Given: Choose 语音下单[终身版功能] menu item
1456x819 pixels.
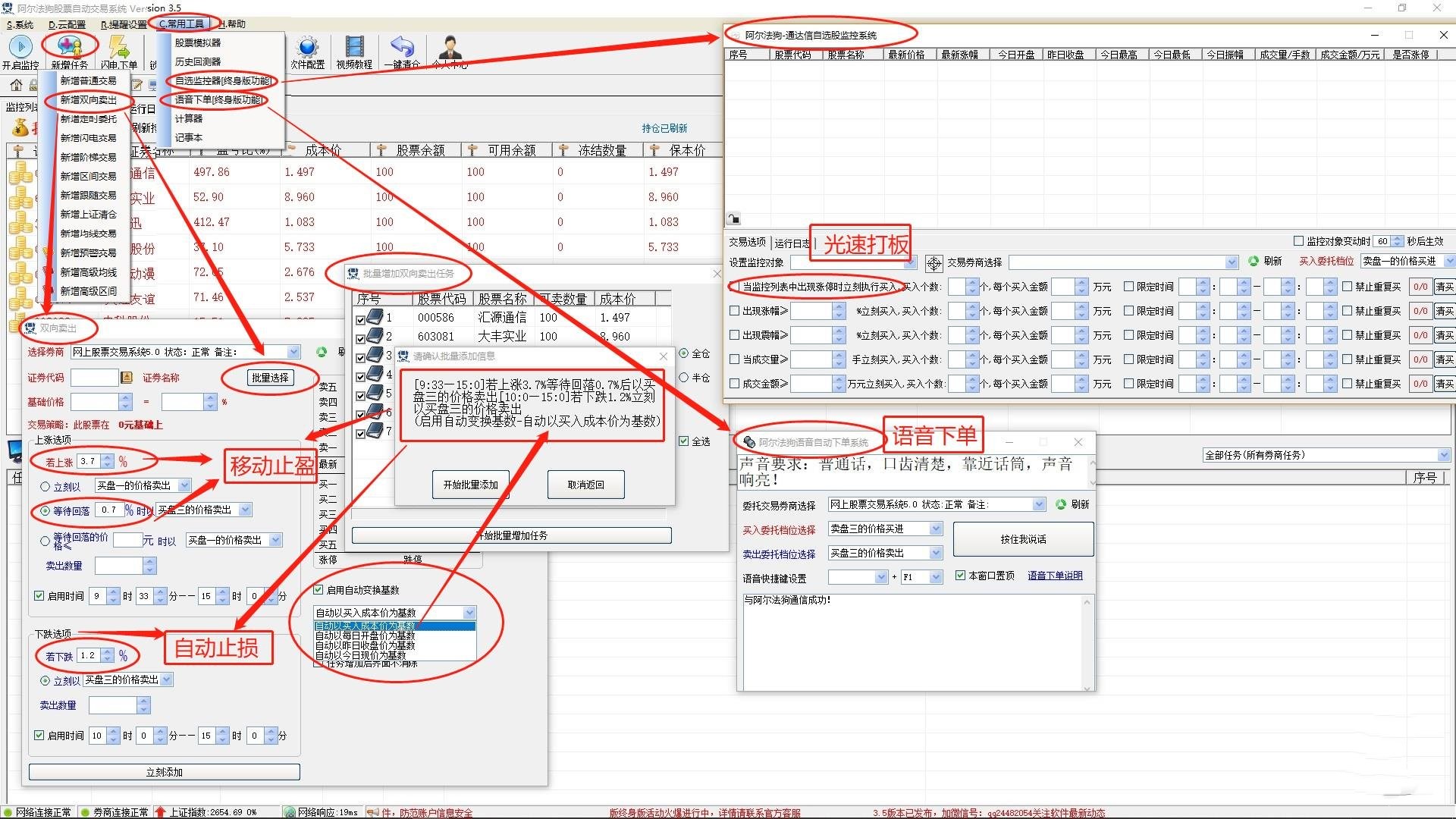Looking at the screenshot, I should [219, 99].
